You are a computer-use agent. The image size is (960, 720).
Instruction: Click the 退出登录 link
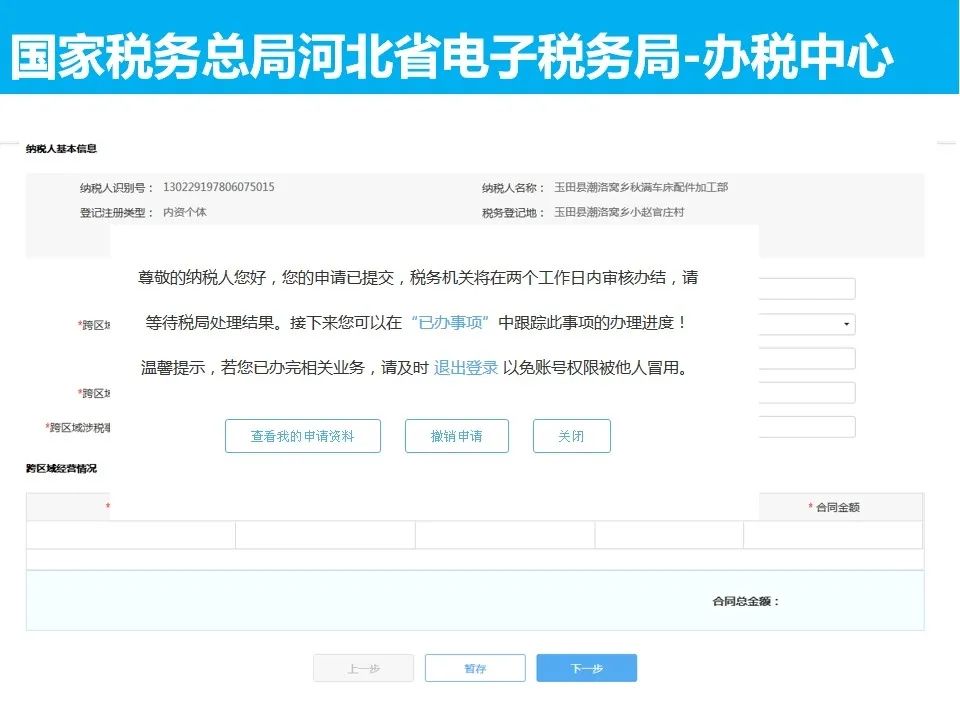[466, 367]
